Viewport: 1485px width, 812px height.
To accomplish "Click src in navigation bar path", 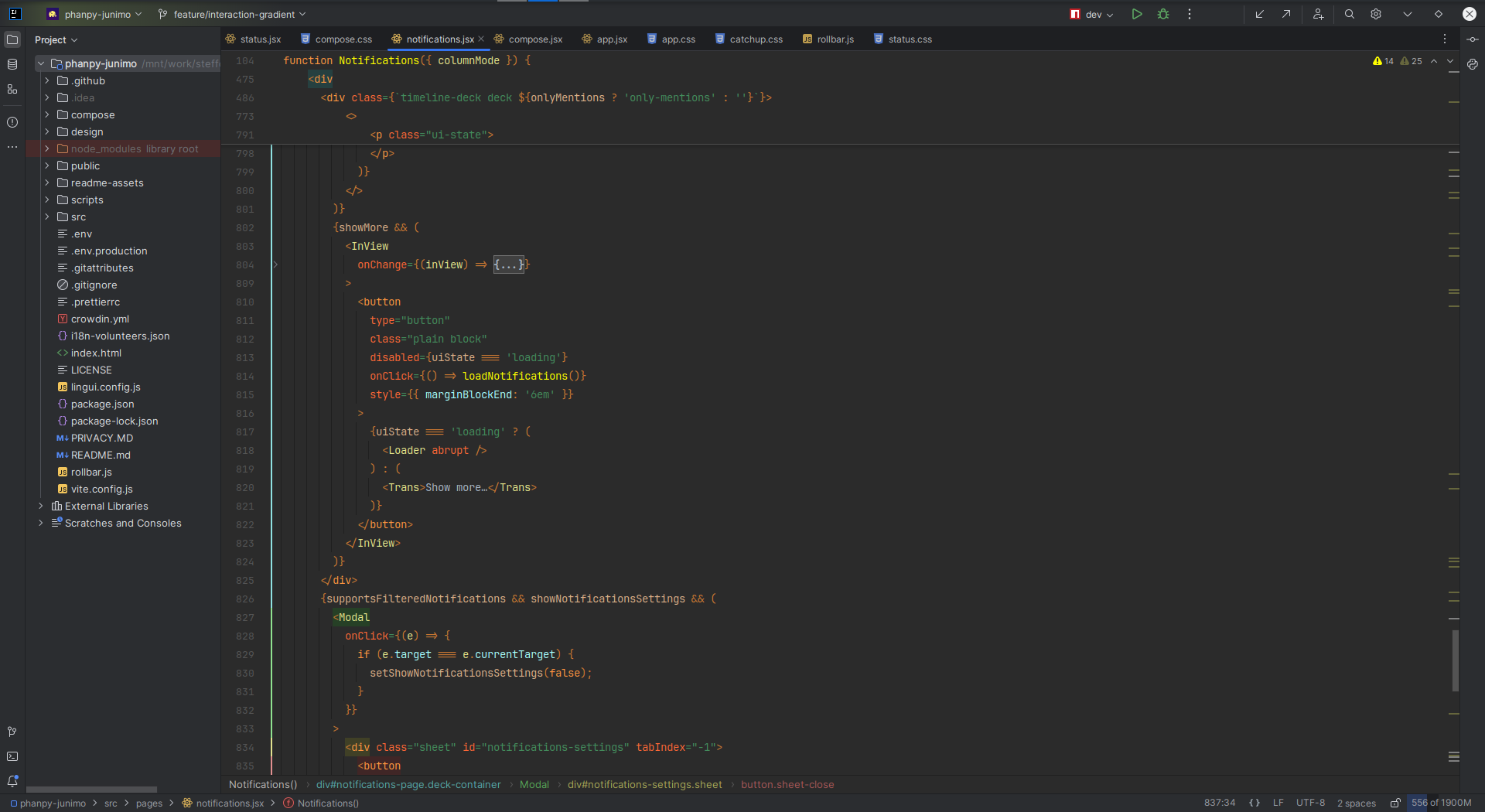I will point(111,803).
